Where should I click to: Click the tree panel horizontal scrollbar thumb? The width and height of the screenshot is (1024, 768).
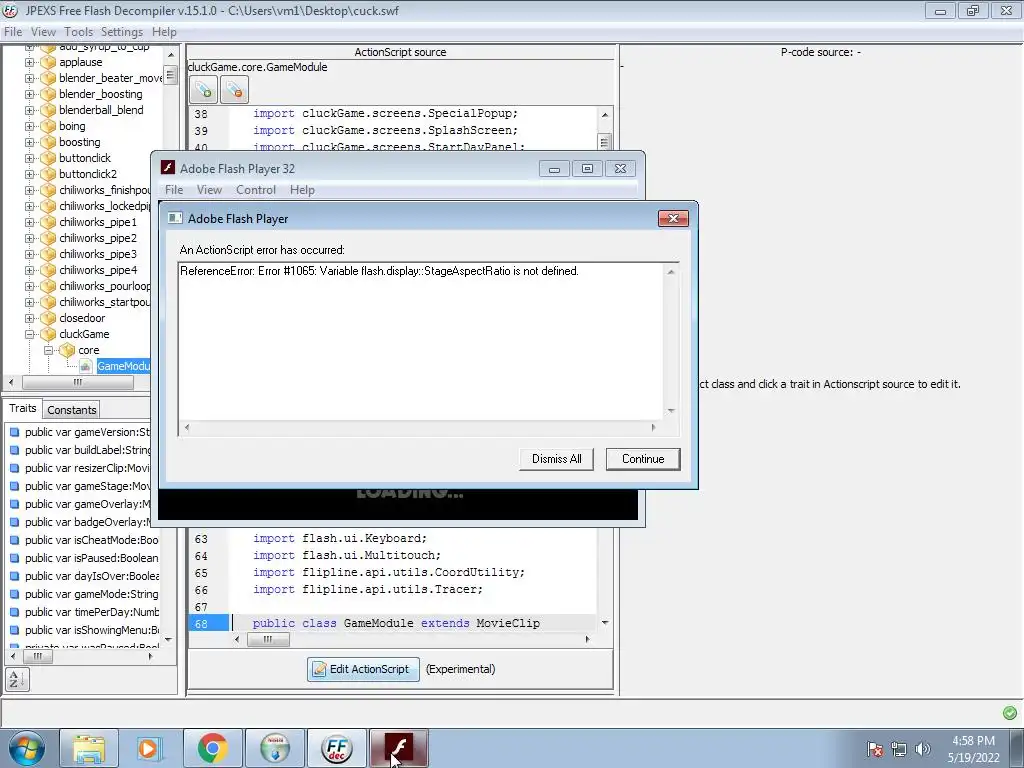[78, 383]
